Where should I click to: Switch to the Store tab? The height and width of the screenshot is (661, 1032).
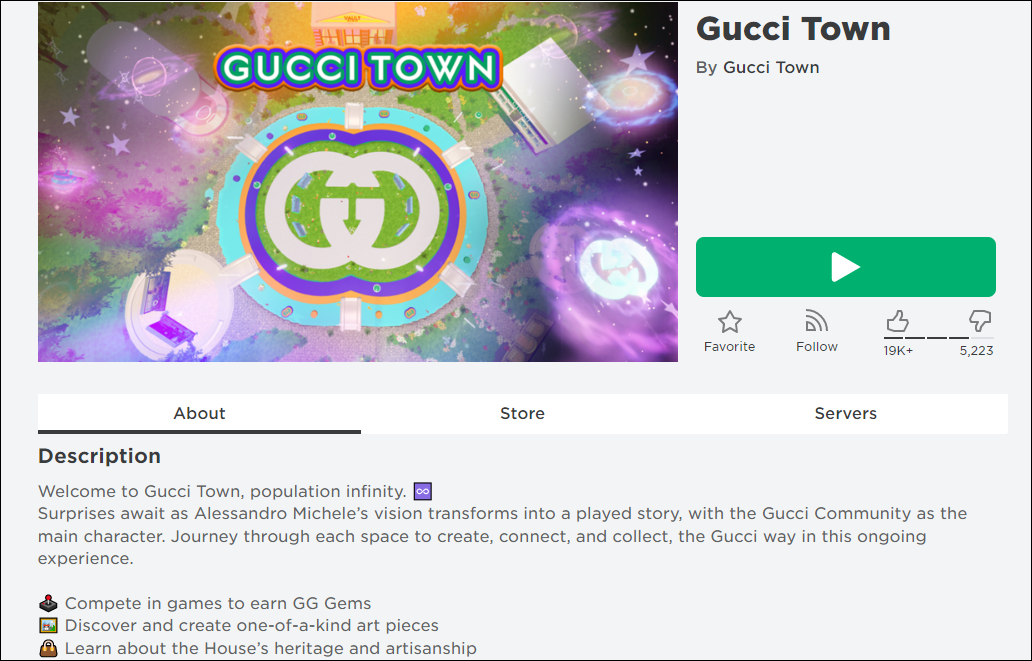tap(522, 413)
